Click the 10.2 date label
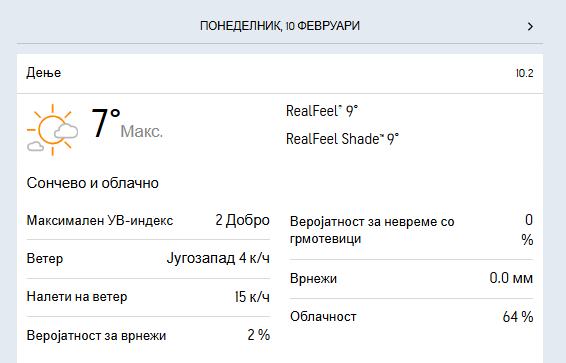Viewport: 566px width, 363px height. click(524, 73)
